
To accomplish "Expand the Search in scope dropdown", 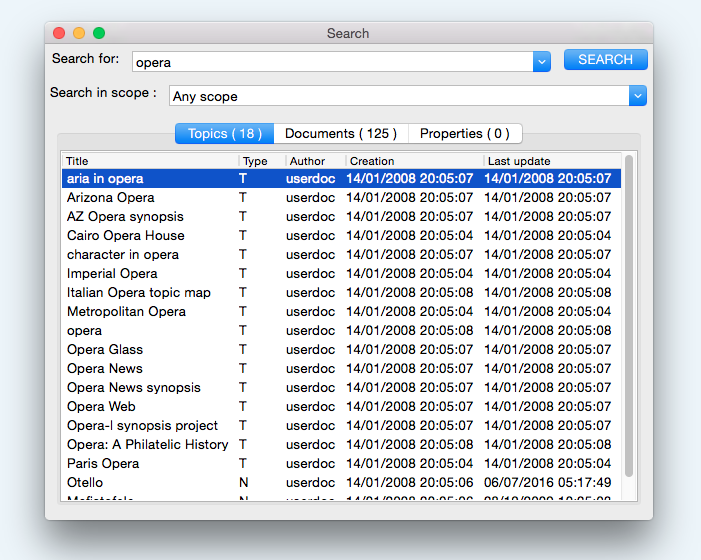I will click(638, 96).
